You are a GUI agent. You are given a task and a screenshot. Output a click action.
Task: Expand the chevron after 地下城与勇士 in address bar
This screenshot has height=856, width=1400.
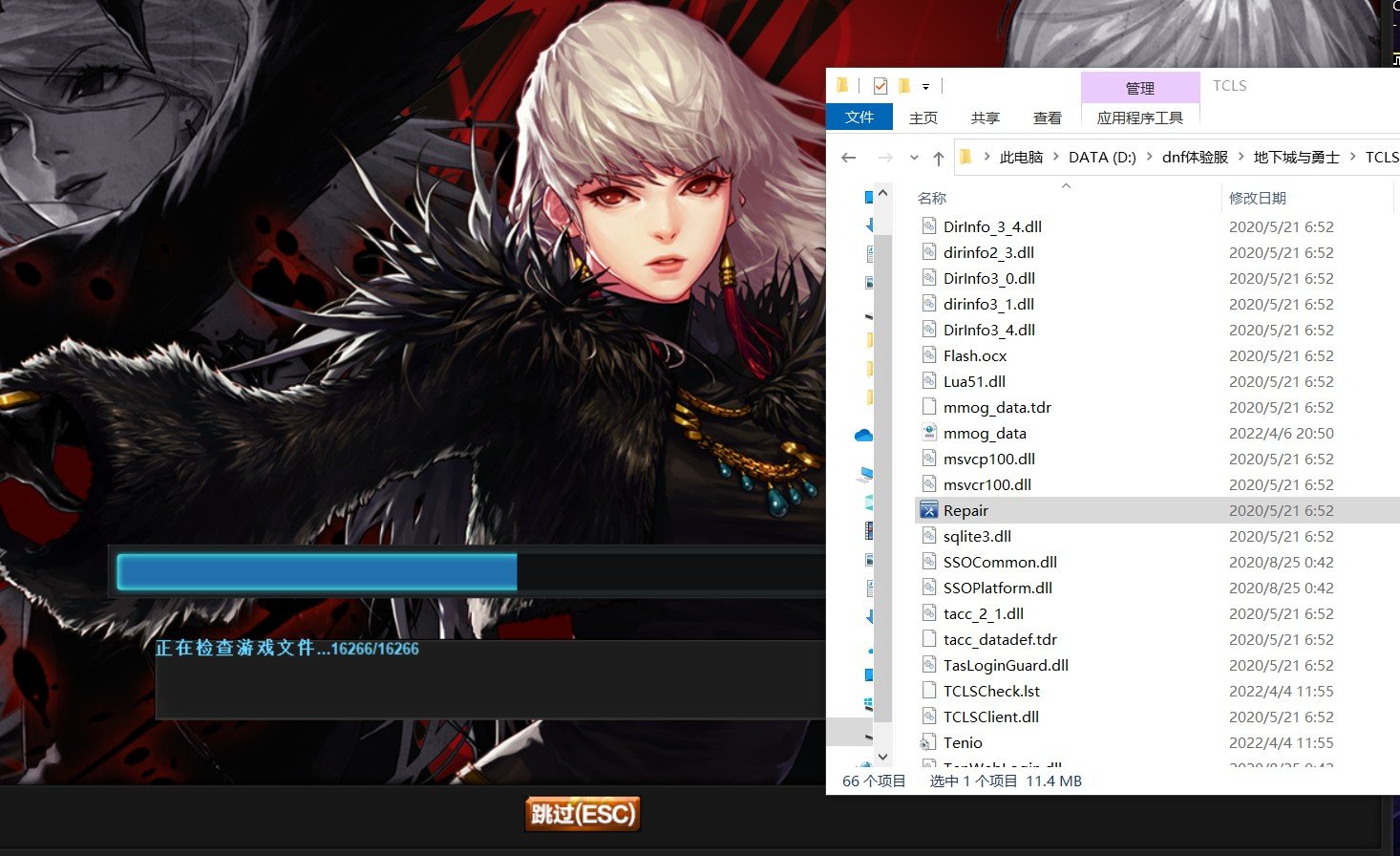[x=1353, y=157]
